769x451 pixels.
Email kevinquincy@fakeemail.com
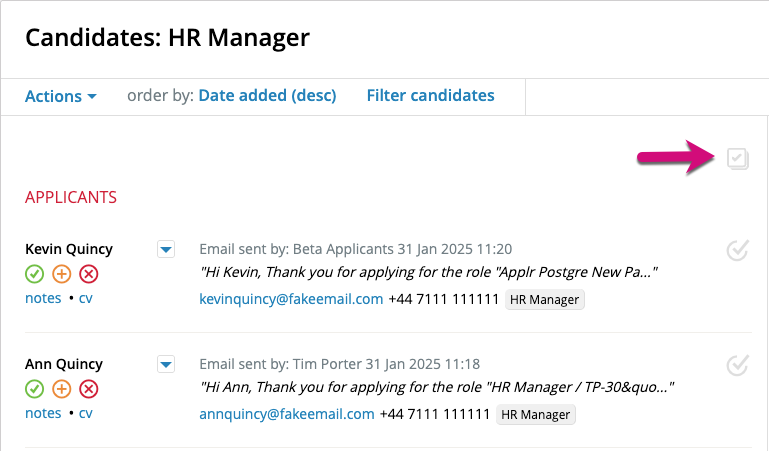(x=291, y=299)
